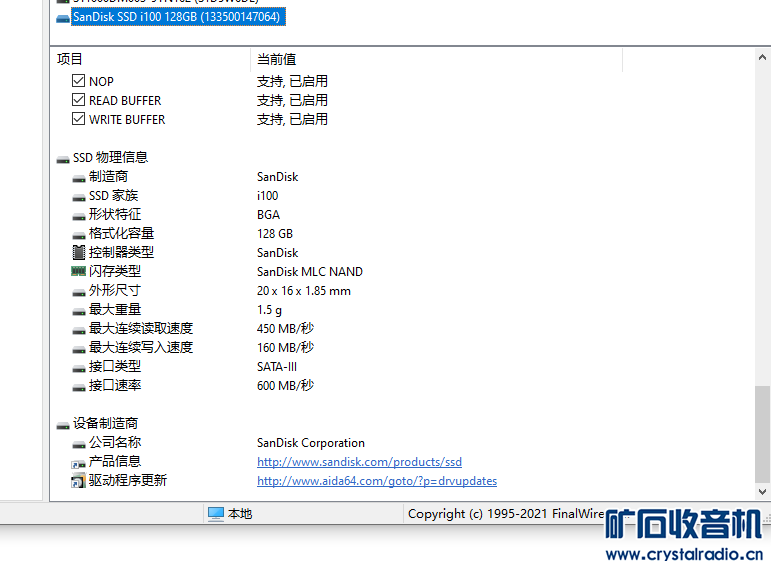The image size is (771, 567).
Task: Click the 接口速率 row icon
Action: (79, 388)
